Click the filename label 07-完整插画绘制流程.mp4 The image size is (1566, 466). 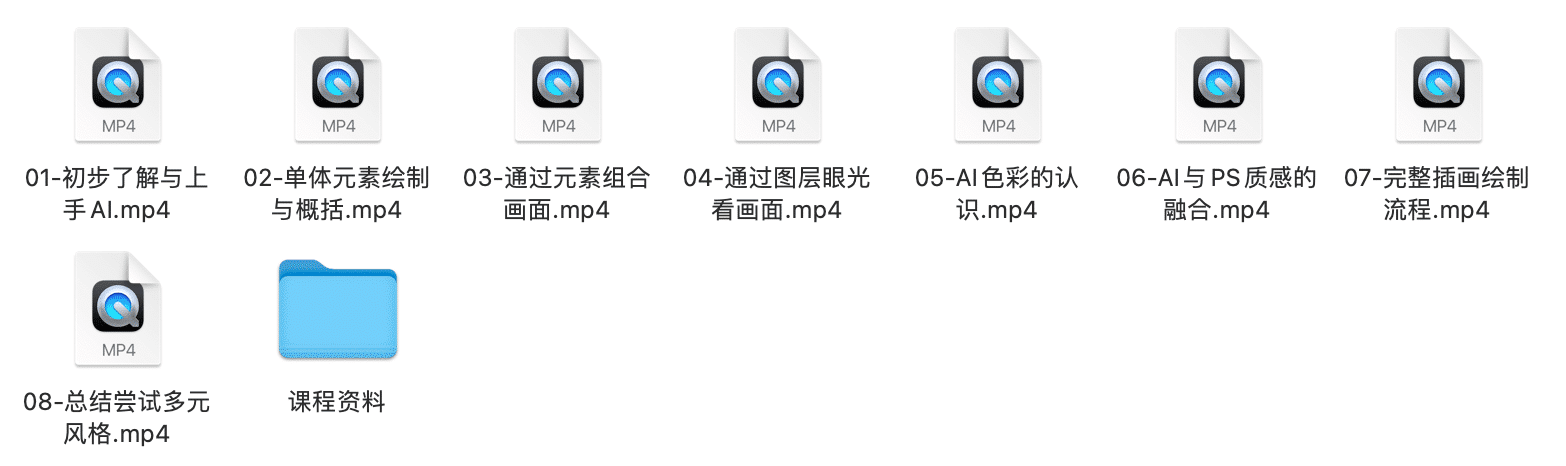click(1437, 194)
